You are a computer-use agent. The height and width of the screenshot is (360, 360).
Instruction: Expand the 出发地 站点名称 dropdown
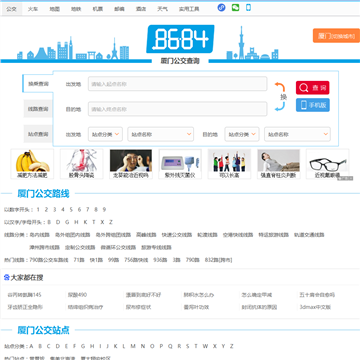161,134
